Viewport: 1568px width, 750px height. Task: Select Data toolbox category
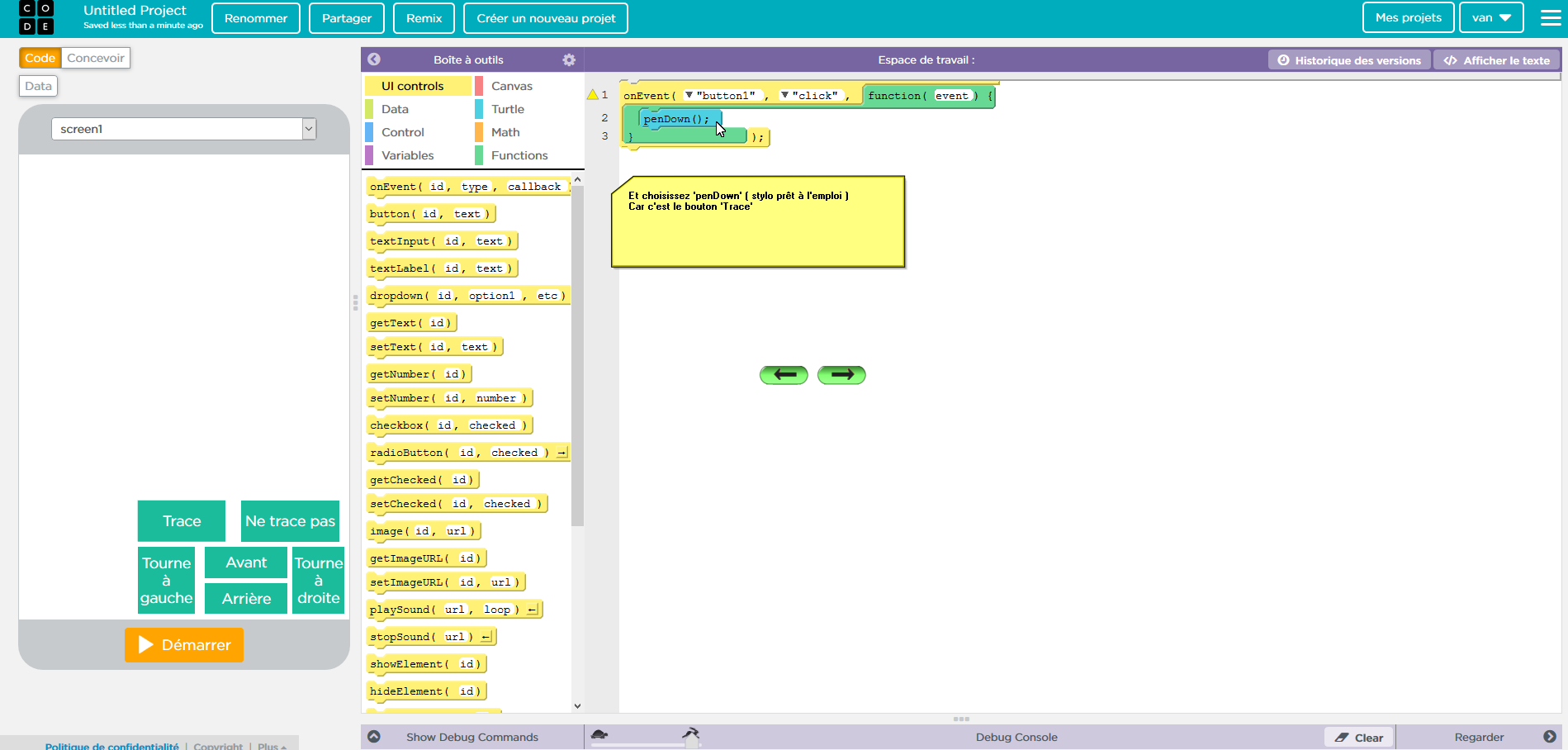click(418, 109)
